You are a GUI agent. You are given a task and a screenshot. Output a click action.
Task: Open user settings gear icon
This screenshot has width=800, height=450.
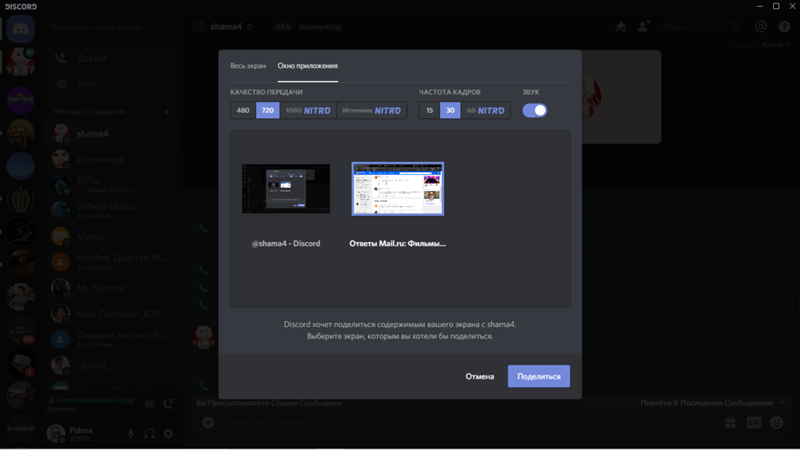click(168, 434)
